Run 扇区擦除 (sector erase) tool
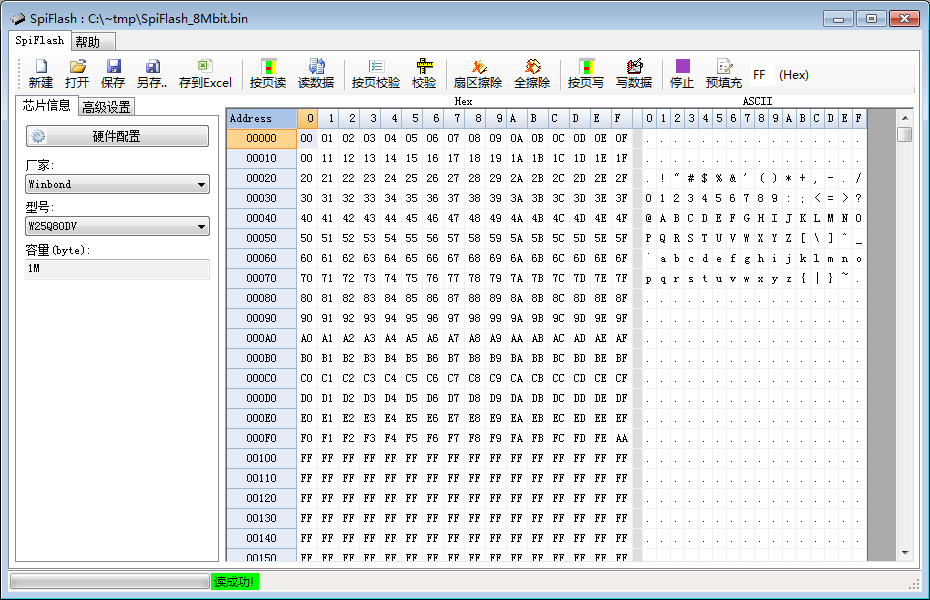The width and height of the screenshot is (930, 600). click(x=478, y=74)
